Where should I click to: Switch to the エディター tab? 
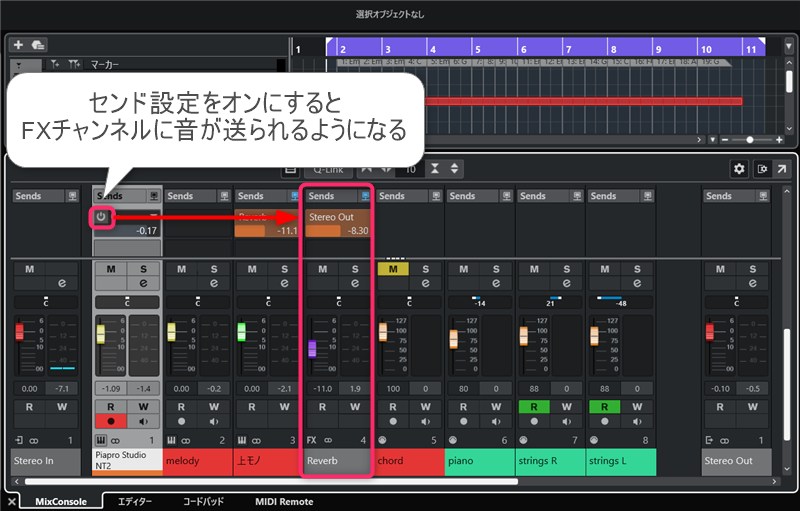click(x=134, y=502)
